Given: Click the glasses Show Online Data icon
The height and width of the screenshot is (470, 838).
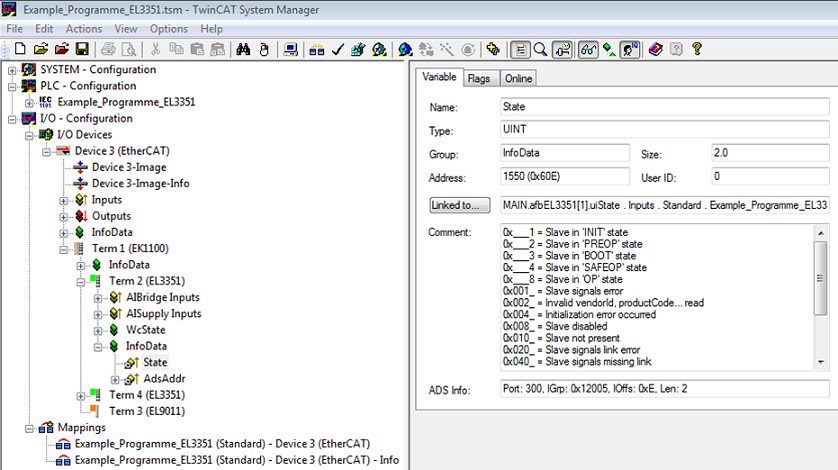Looking at the screenshot, I should (x=588, y=49).
